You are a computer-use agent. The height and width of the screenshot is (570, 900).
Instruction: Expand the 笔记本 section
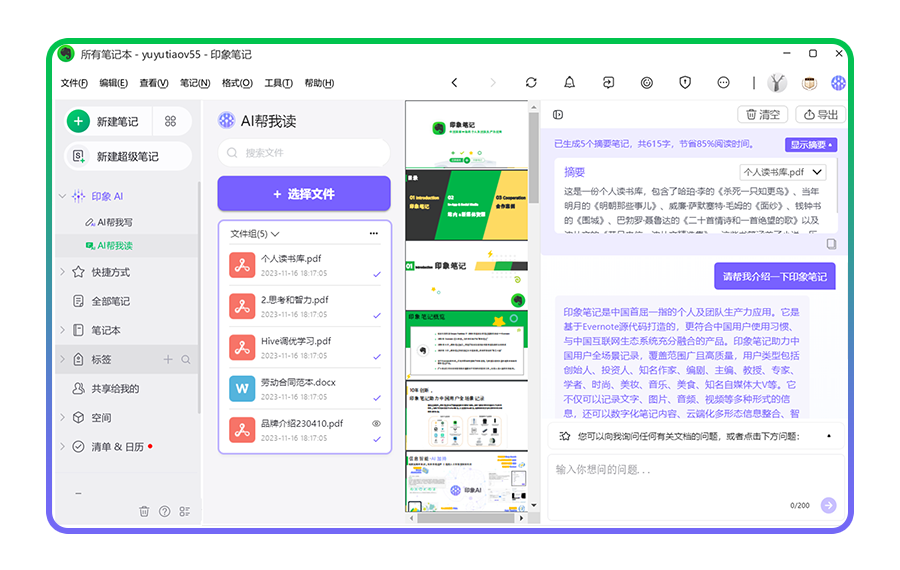62,330
